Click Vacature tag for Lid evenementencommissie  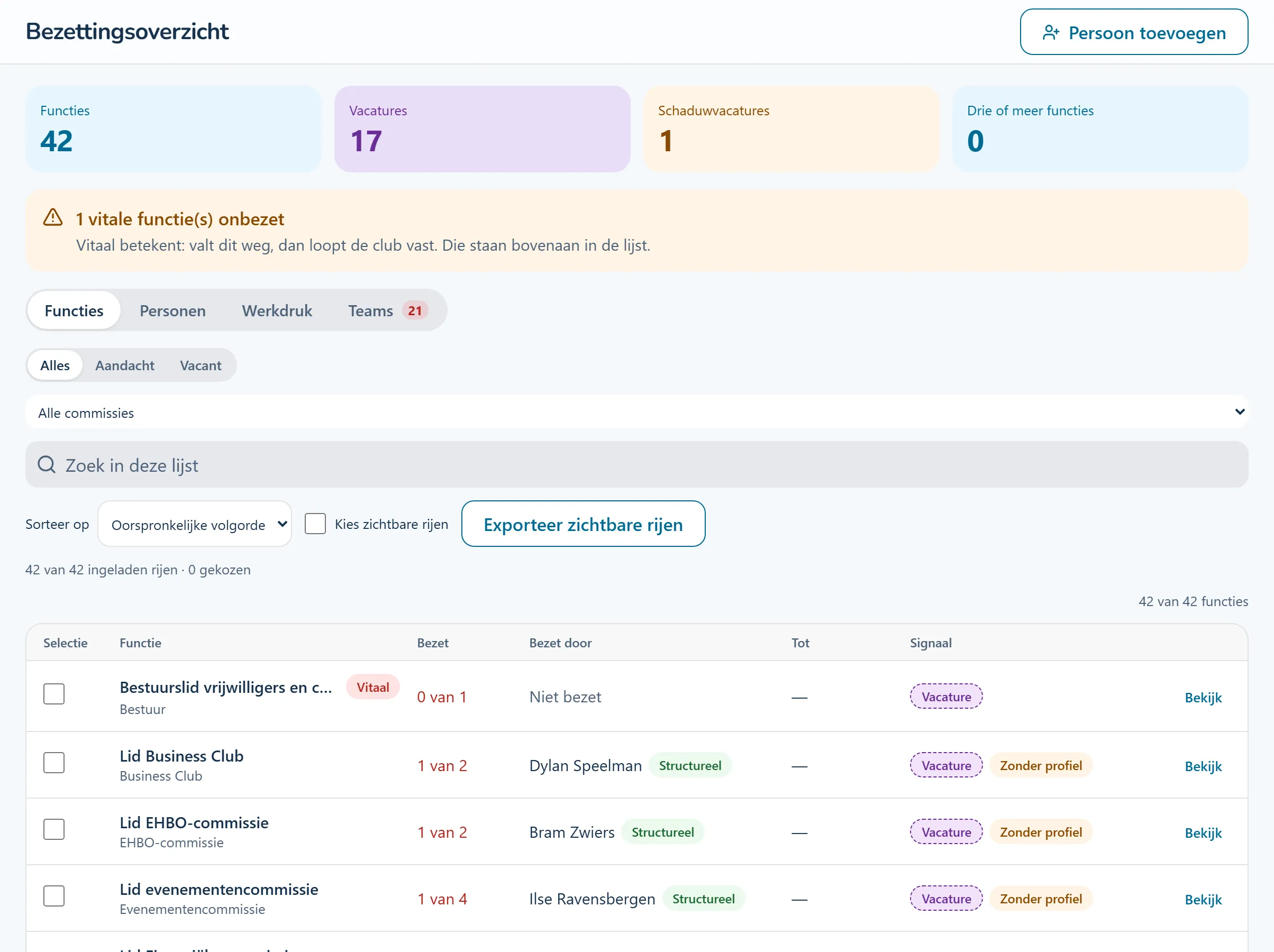pyautogui.click(x=945, y=899)
